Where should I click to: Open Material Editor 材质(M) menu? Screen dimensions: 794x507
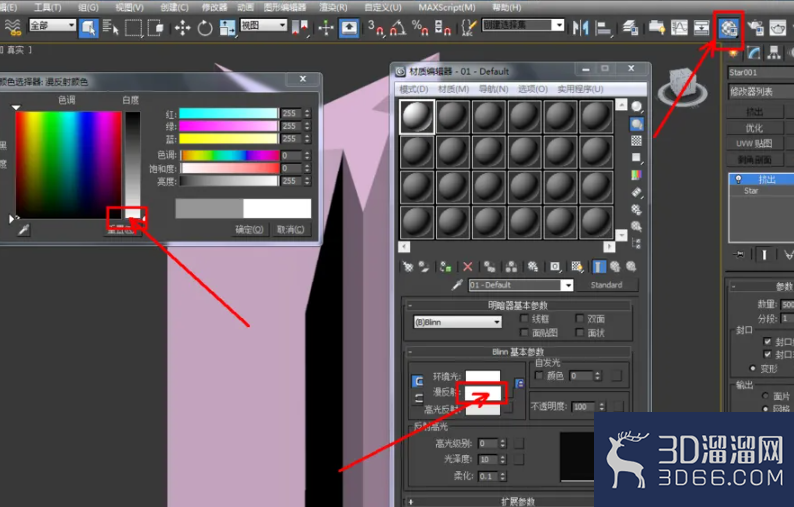tap(453, 89)
